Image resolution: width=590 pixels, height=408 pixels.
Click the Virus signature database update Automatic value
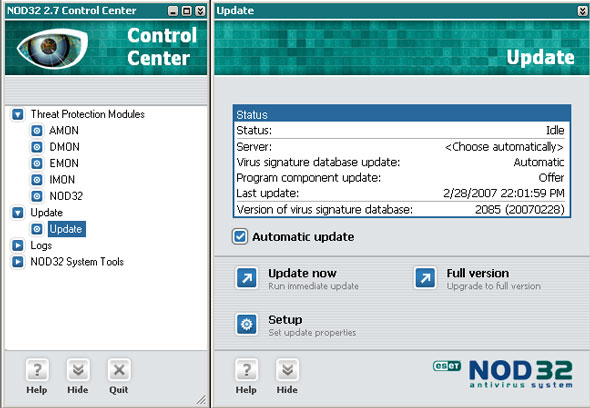(x=539, y=162)
